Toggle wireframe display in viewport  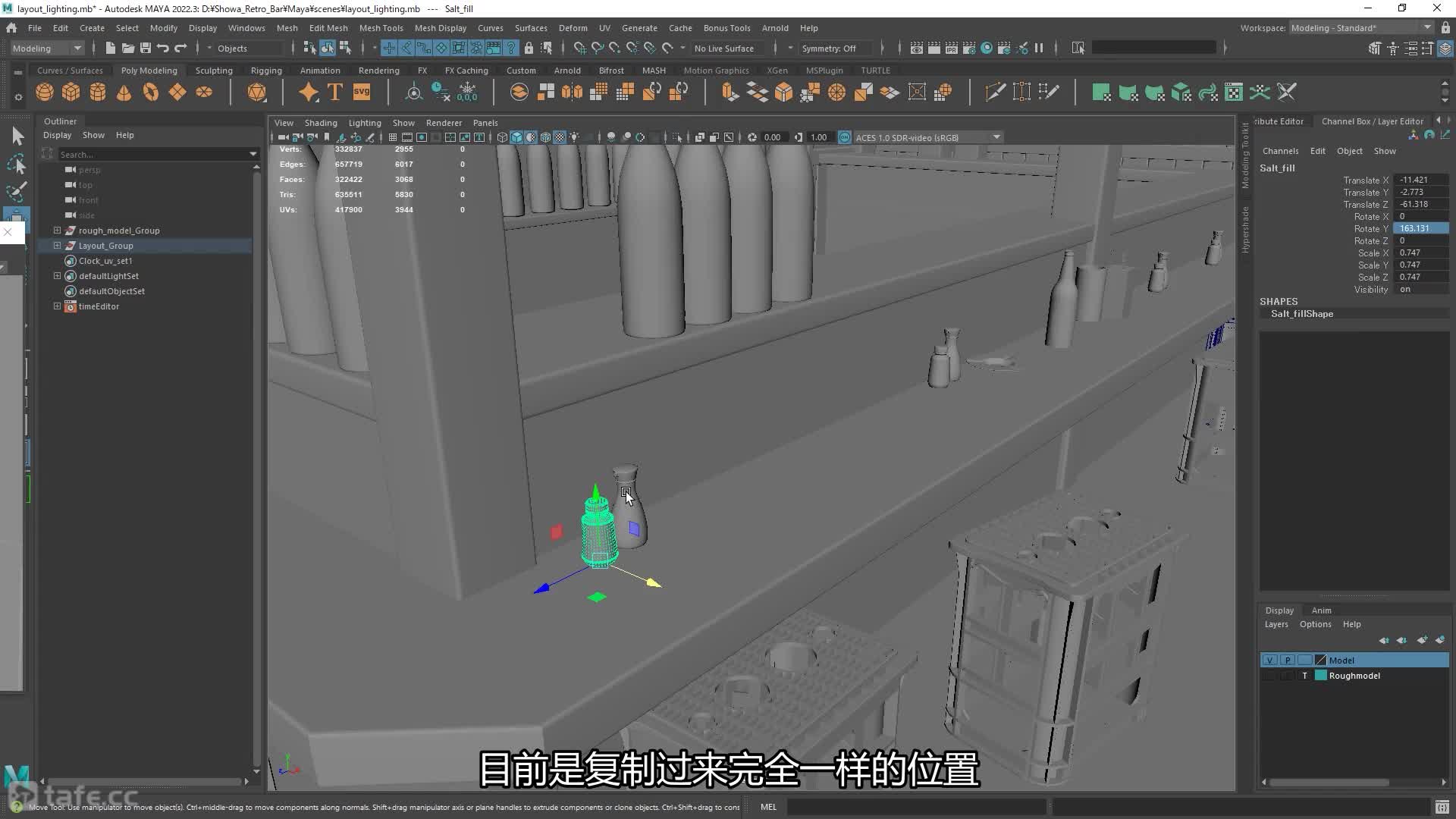point(502,137)
